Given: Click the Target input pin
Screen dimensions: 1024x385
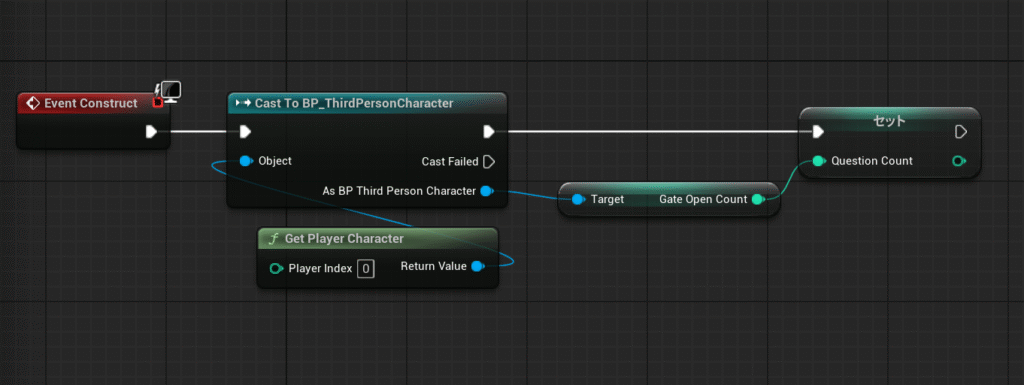Looking at the screenshot, I should click(x=578, y=200).
